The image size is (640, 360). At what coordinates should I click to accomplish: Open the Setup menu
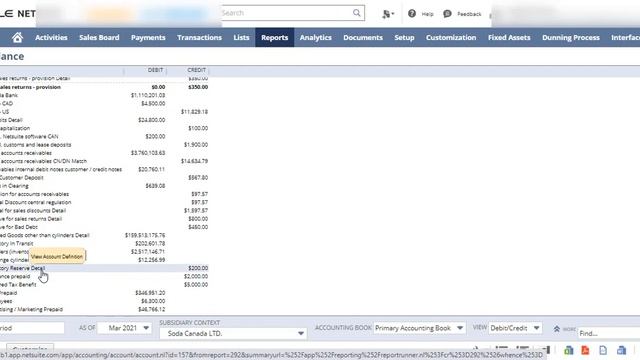coord(404,38)
